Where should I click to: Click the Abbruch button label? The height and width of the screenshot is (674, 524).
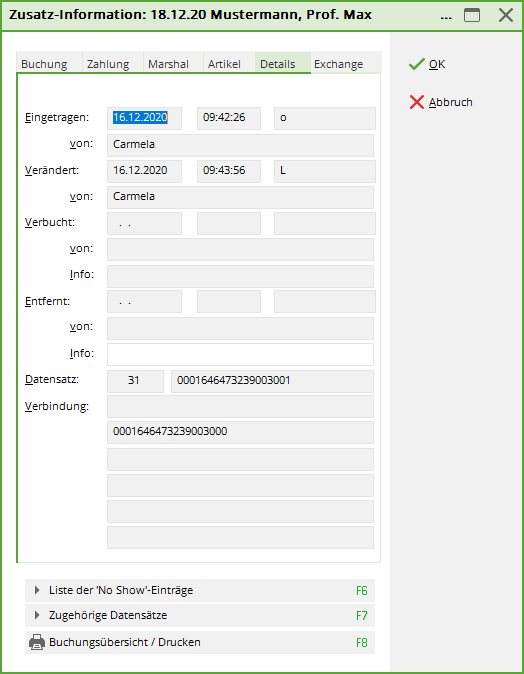tap(450, 102)
